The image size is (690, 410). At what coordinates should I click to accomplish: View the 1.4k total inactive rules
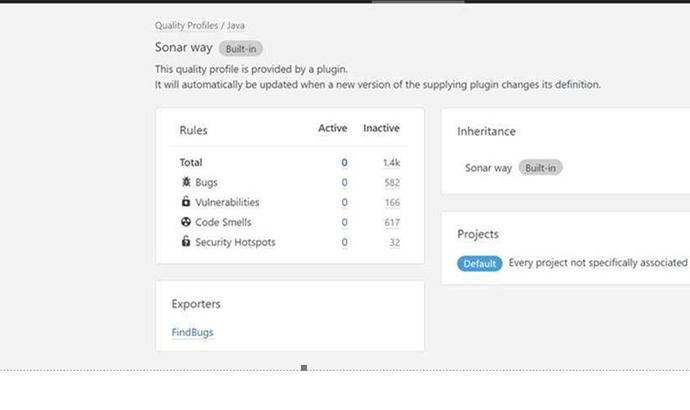[x=391, y=162]
